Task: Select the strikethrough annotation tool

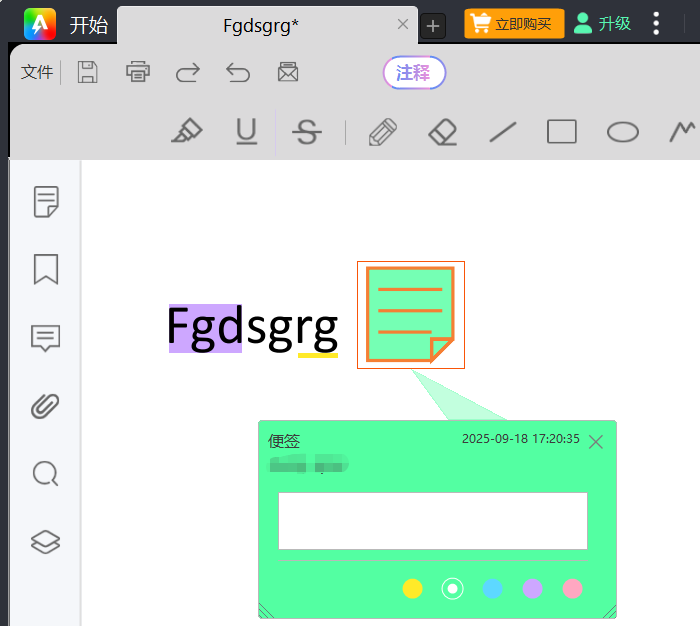Action: 307,132
